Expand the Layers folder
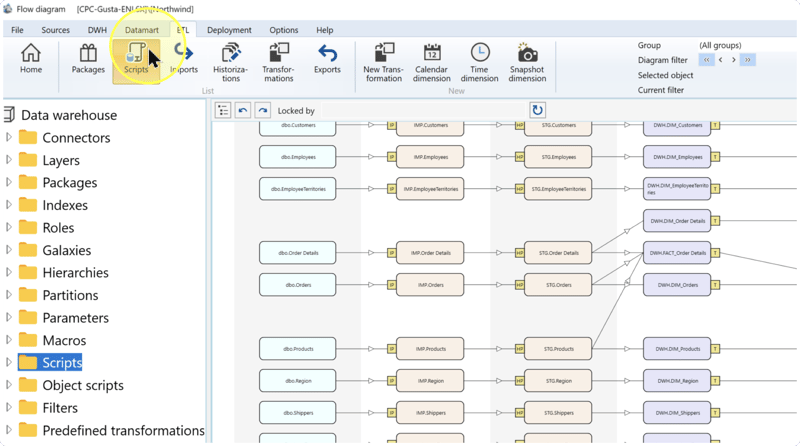The height and width of the screenshot is (446, 800). click(x=9, y=160)
